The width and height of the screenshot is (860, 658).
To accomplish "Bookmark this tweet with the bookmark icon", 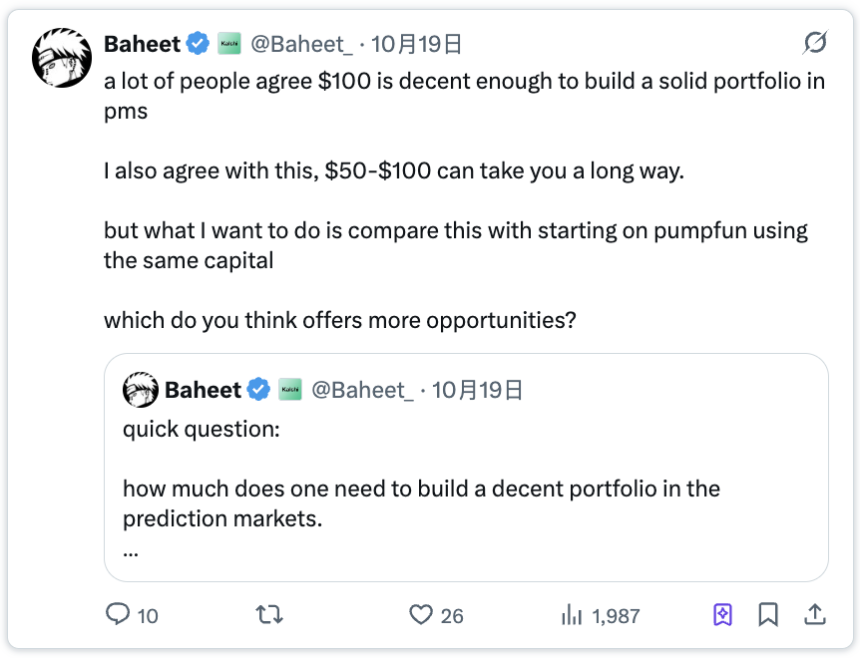I will click(768, 614).
